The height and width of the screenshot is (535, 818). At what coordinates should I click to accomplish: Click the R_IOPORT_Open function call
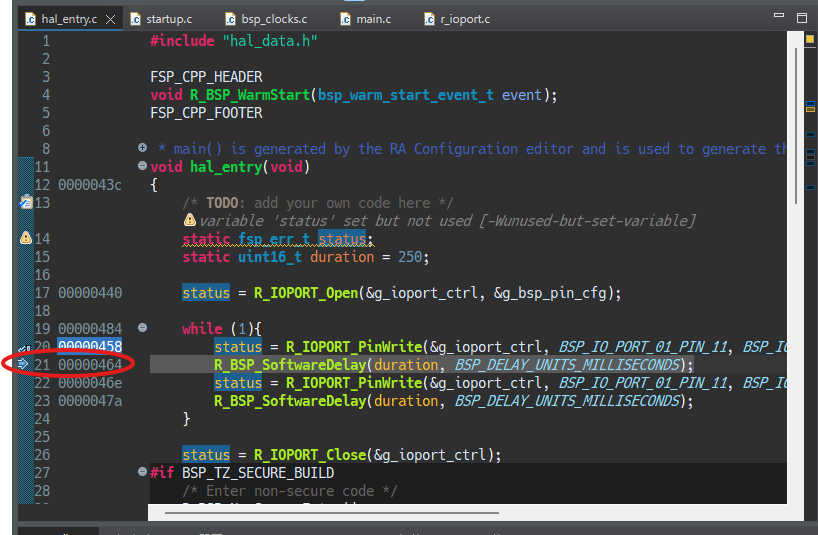(306, 293)
